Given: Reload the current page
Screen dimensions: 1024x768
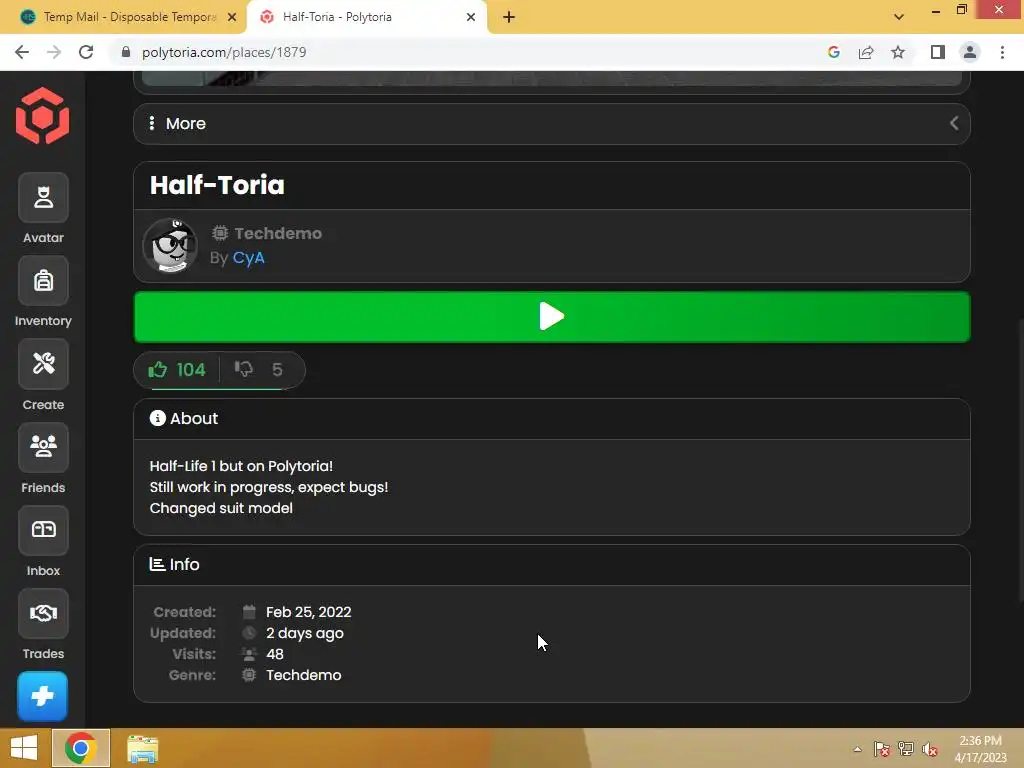Looking at the screenshot, I should 86,52.
